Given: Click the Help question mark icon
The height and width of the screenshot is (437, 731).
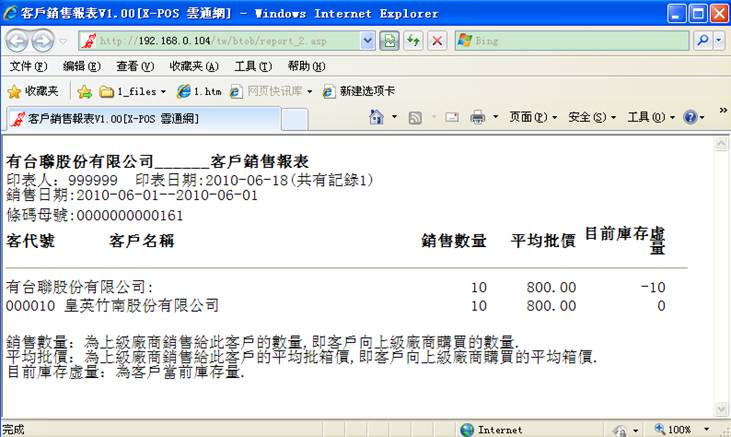Looking at the screenshot, I should [690, 117].
